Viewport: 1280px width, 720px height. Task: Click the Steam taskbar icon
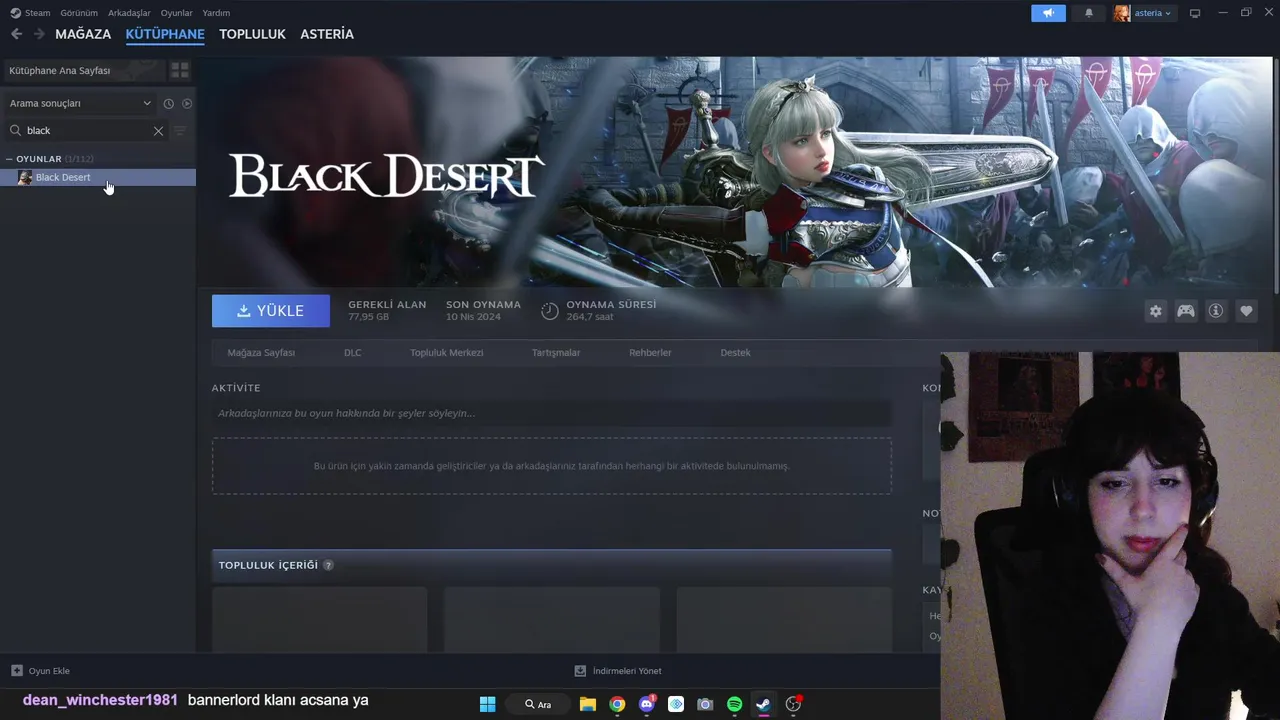[763, 704]
